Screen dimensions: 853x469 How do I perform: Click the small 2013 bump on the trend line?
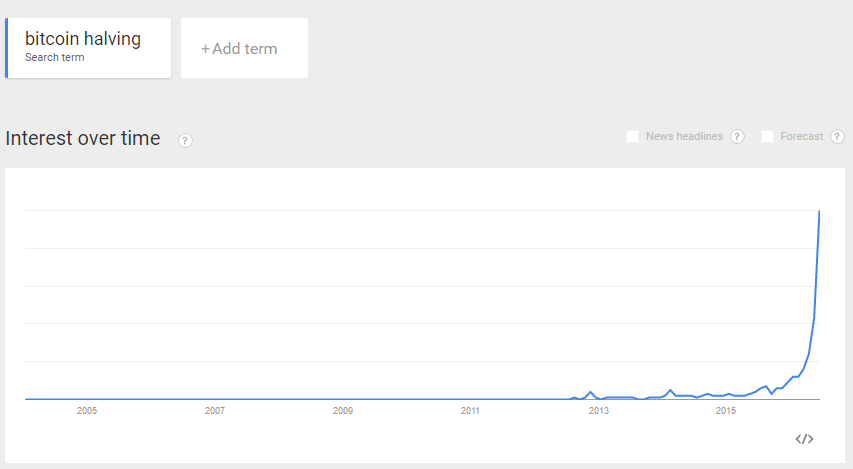point(591,392)
